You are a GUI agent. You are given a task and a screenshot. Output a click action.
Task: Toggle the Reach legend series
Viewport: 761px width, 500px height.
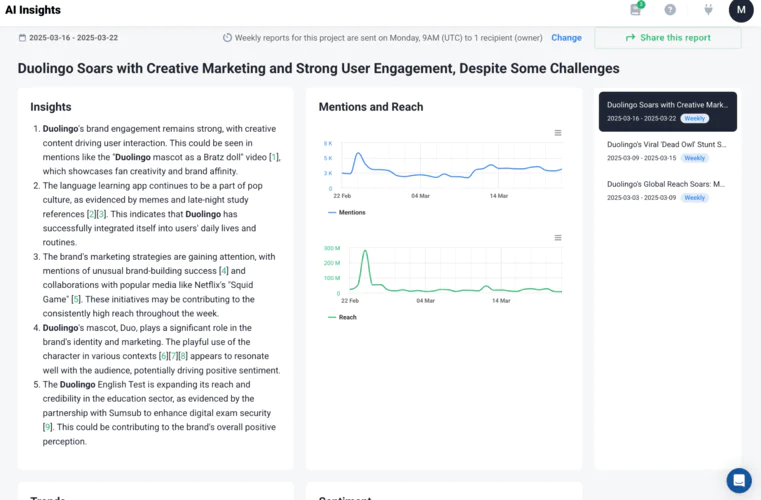tap(342, 317)
